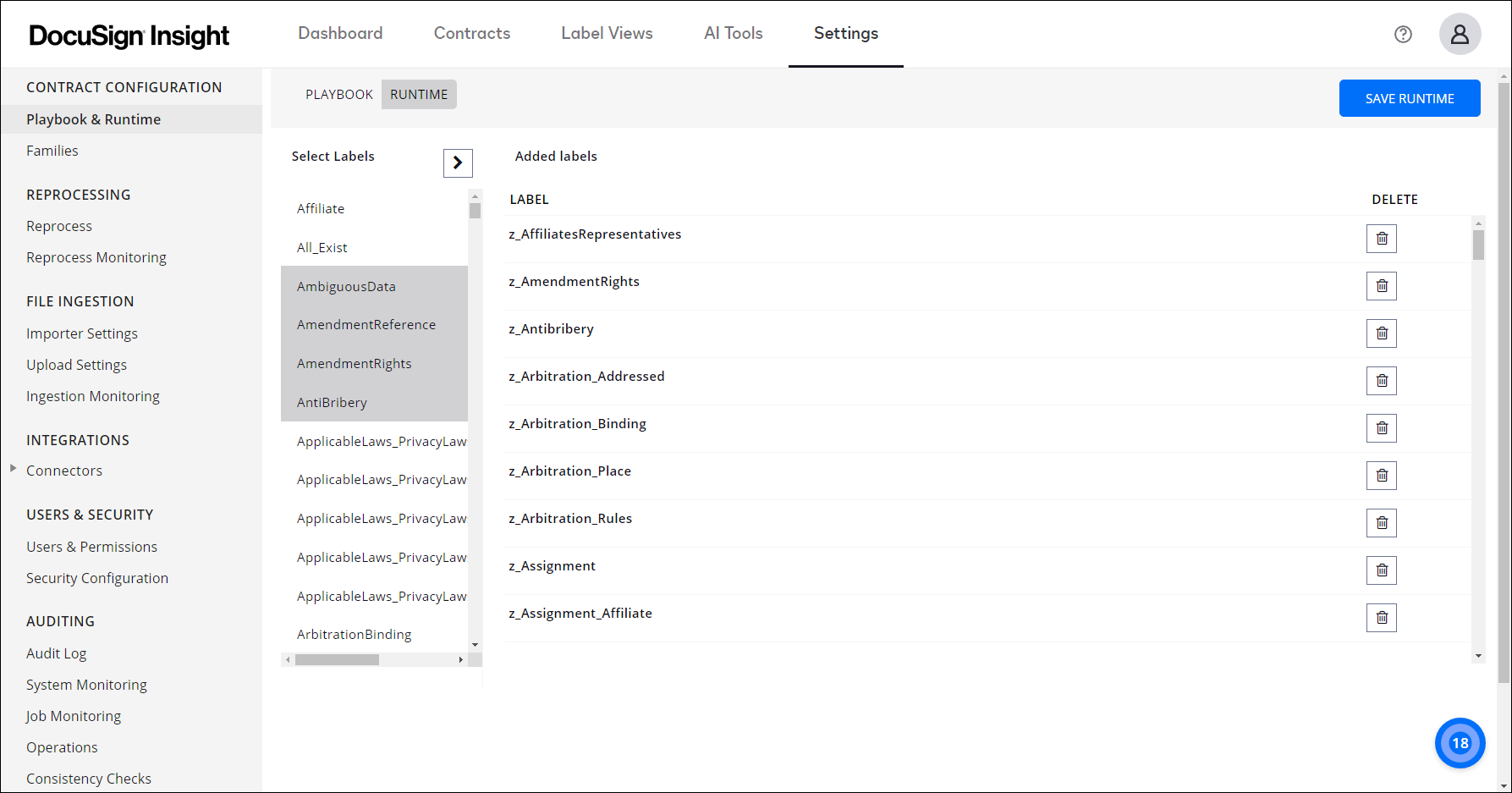Click the SAVE RUNTIME button
Screen dimensions: 1512x793
tap(1409, 98)
